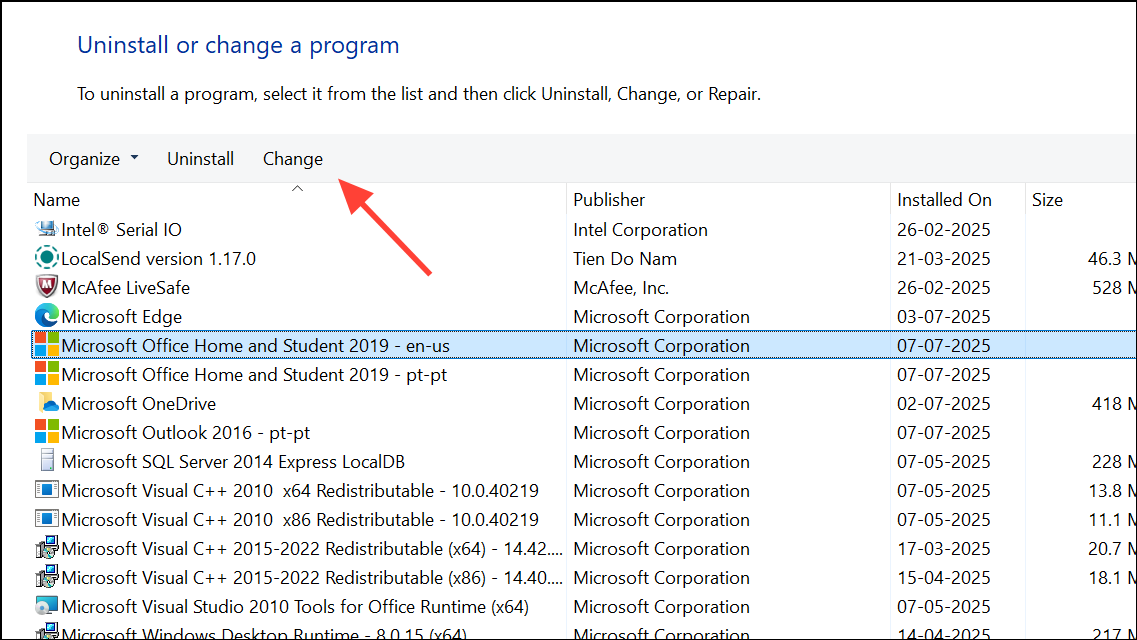Select McAfee LiveSafe entry

[125, 288]
